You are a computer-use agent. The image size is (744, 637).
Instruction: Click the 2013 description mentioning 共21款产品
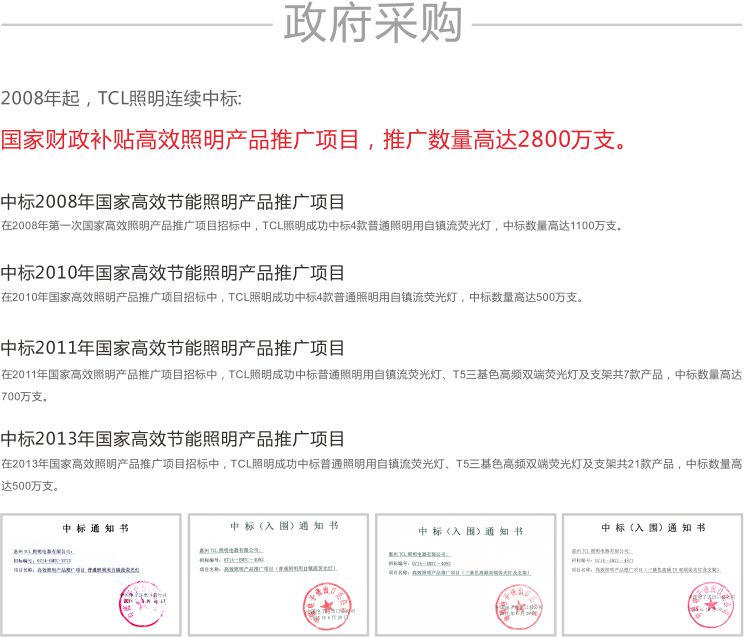(x=372, y=464)
